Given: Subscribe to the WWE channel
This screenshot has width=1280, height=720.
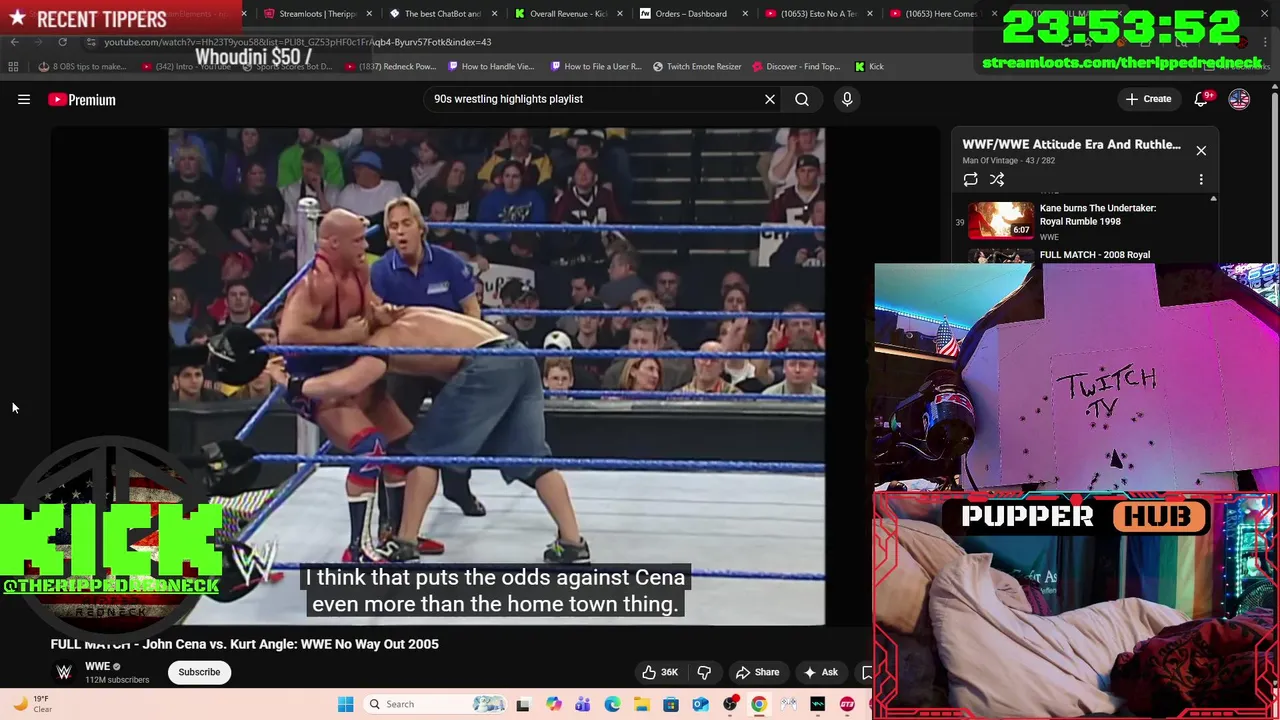Looking at the screenshot, I should pos(199,672).
